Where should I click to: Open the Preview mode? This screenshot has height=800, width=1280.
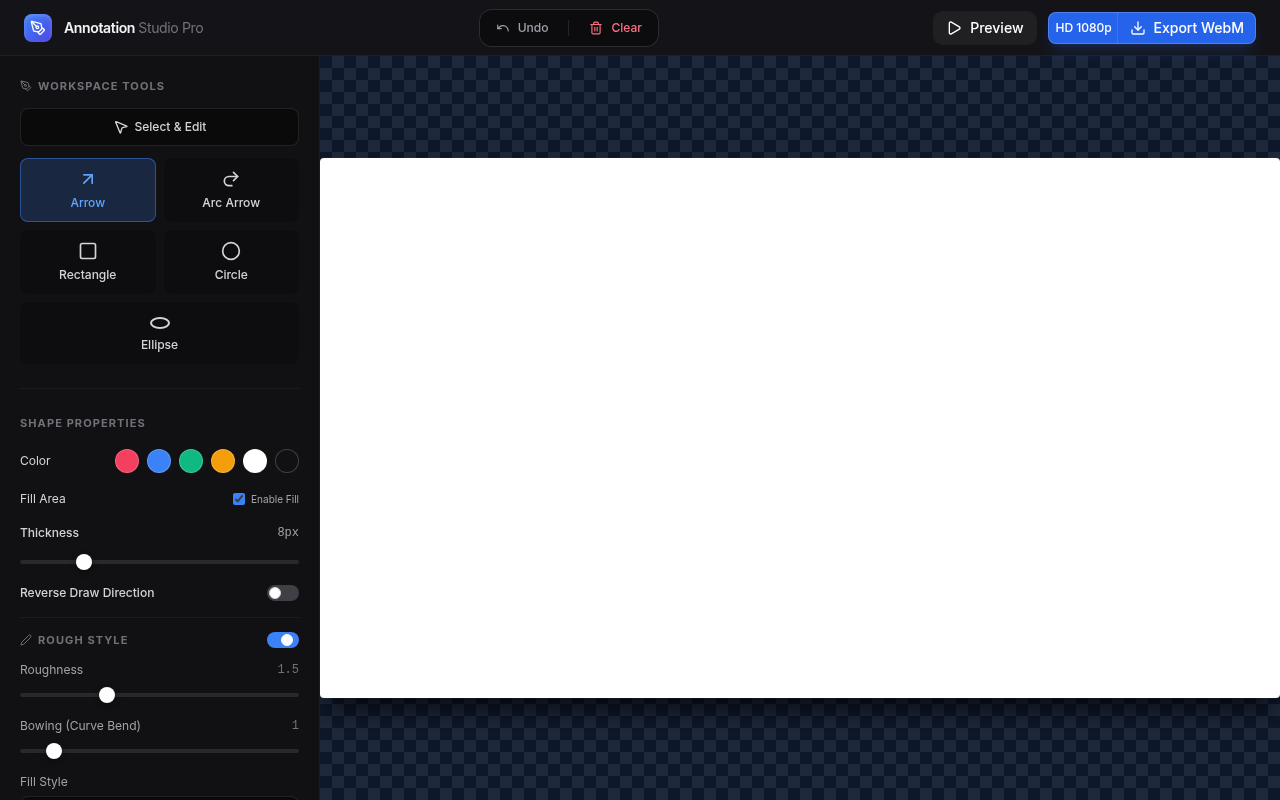(985, 28)
